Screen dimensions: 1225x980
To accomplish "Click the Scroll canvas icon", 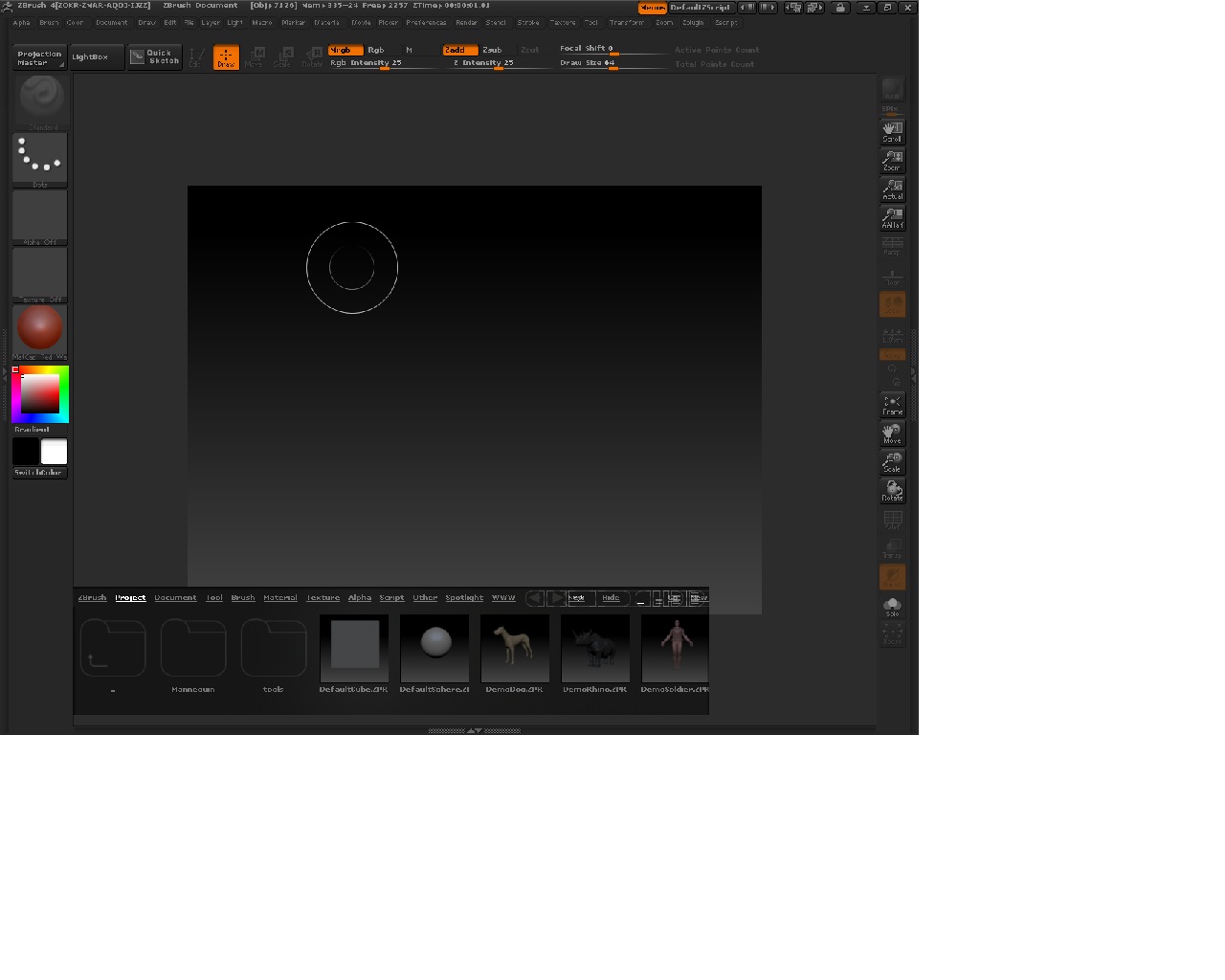I will pyautogui.click(x=892, y=131).
